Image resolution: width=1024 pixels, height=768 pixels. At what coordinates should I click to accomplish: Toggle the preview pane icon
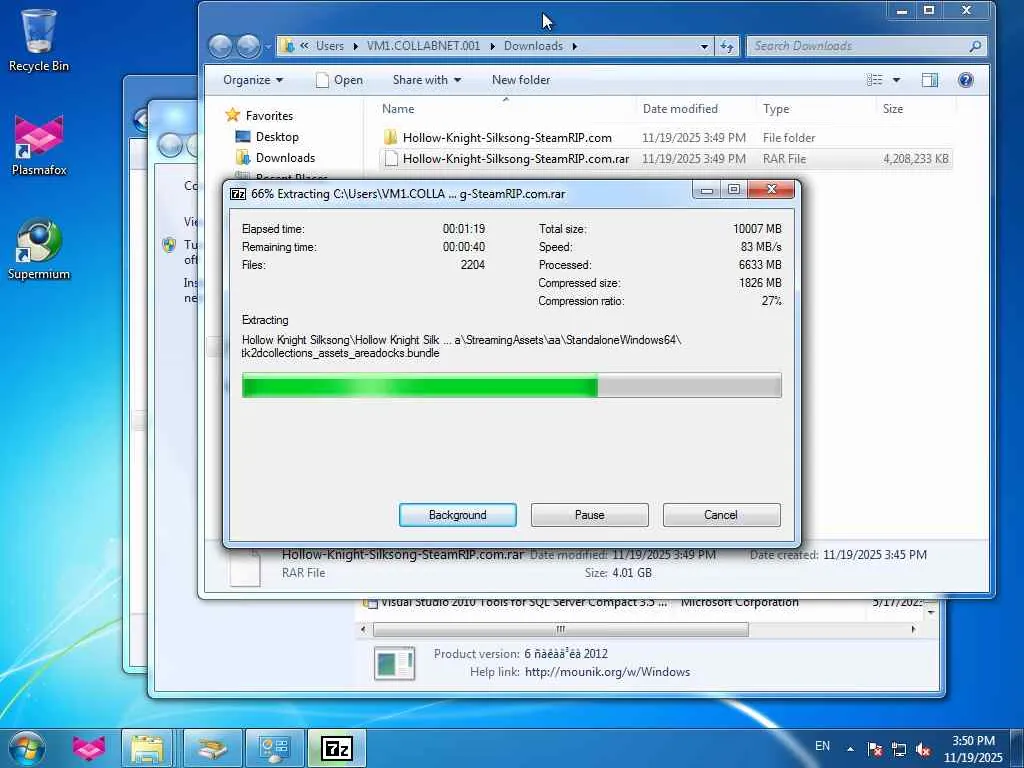point(930,80)
